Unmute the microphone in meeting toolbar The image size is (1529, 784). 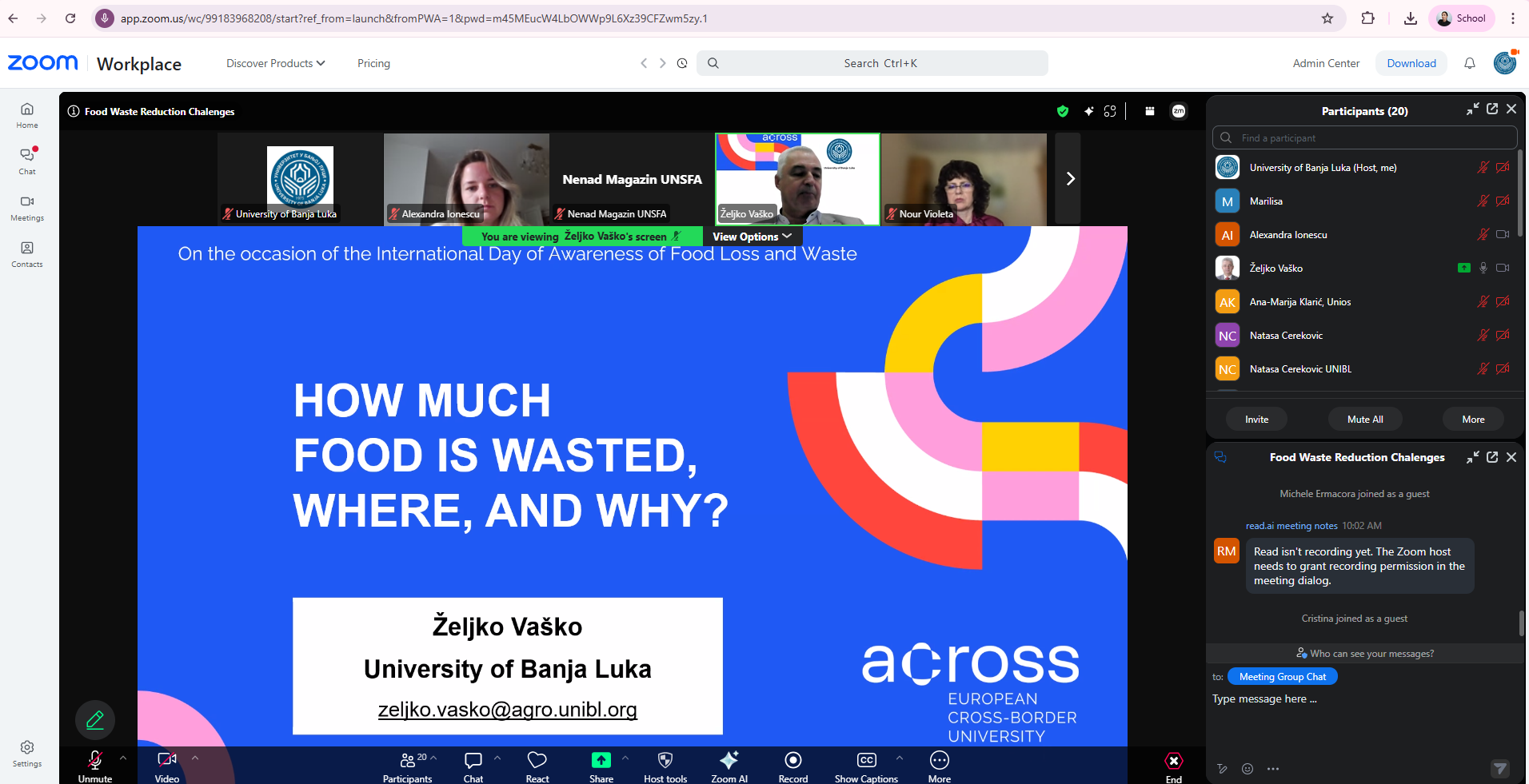95,766
